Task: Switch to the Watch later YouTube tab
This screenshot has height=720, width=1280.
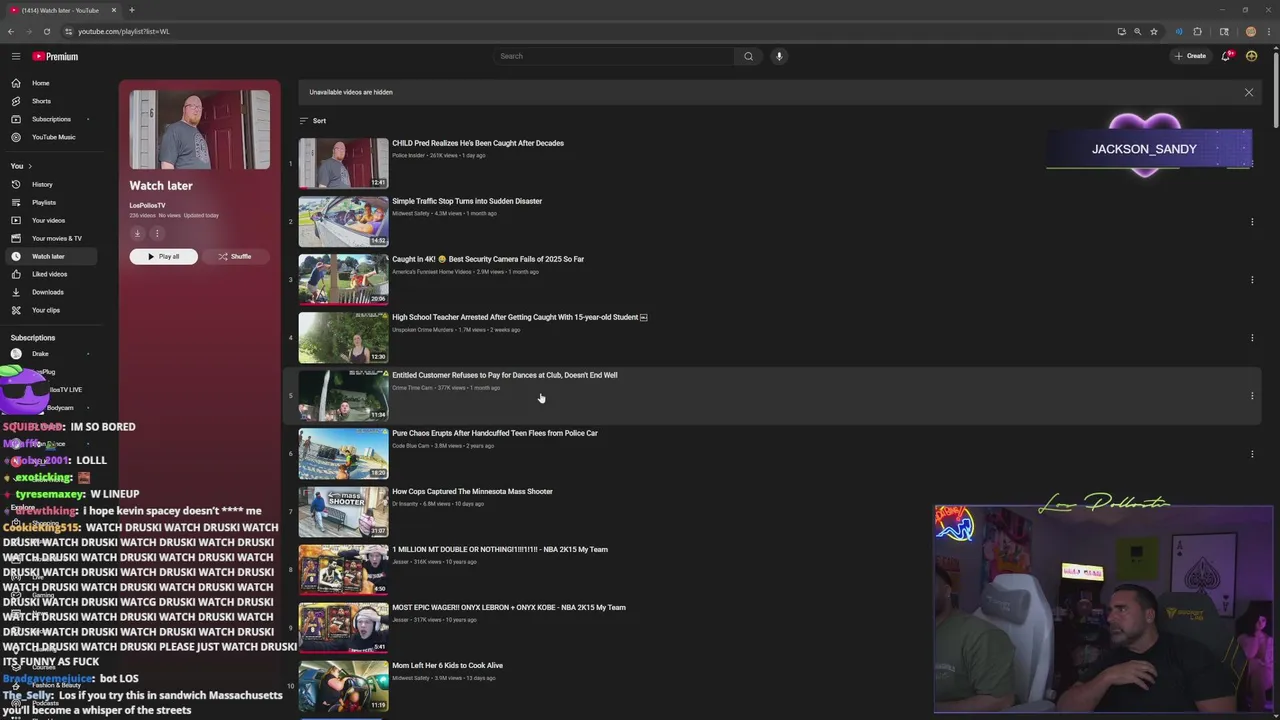Action: pyautogui.click(x=64, y=10)
